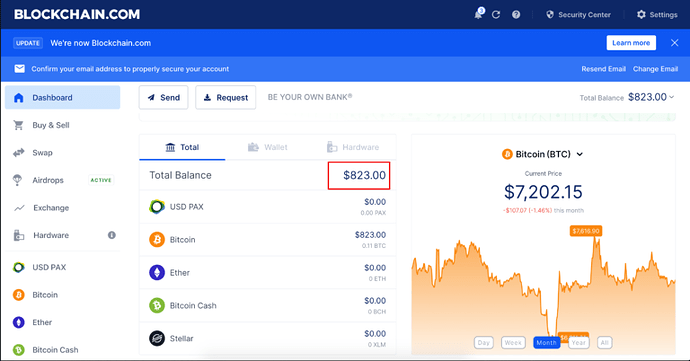Image resolution: width=690 pixels, height=361 pixels.
Task: Switch to the Wallet tab
Action: pyautogui.click(x=268, y=147)
